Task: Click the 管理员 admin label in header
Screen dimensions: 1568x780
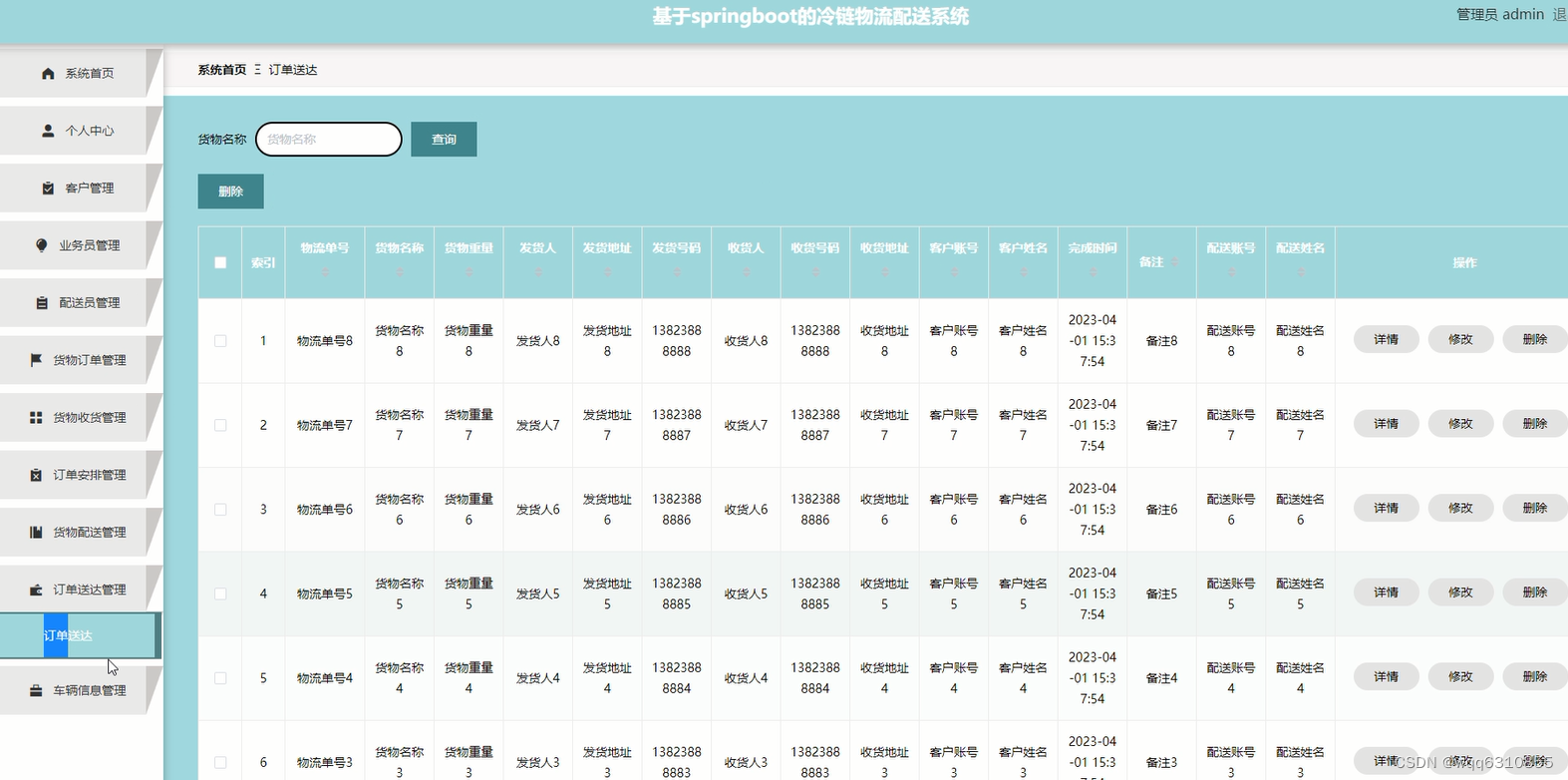Action: [1499, 14]
